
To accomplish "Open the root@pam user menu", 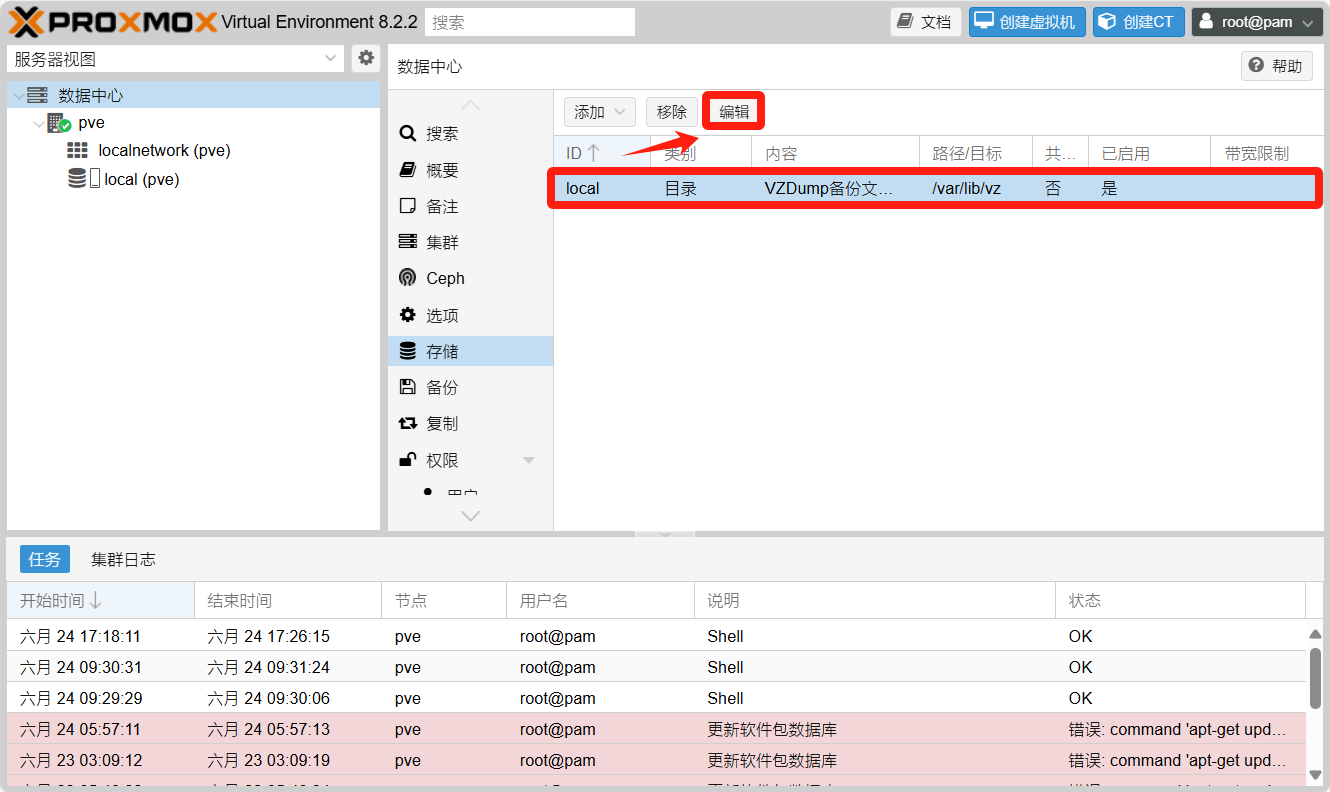I will 1257,22.
